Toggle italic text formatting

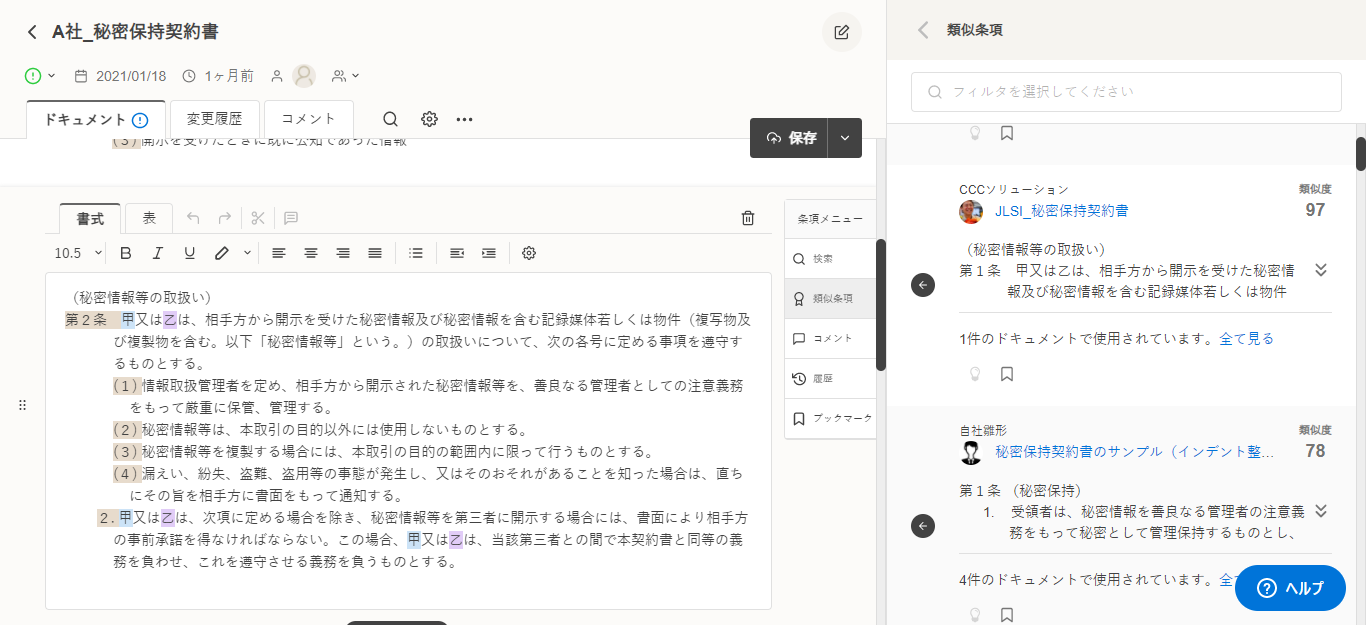[158, 253]
